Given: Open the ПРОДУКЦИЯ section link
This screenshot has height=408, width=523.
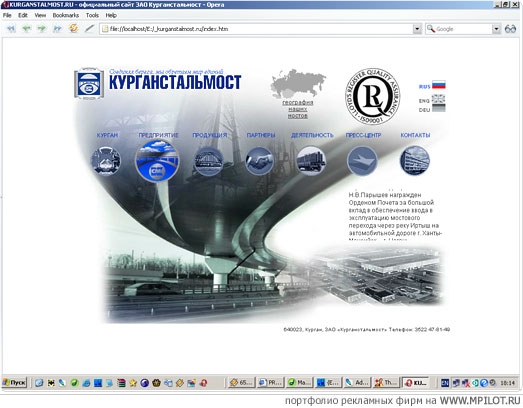Looking at the screenshot, I should 209,135.
